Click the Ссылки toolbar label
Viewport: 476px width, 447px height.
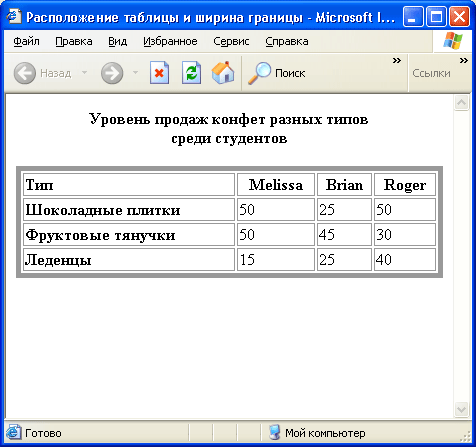[x=431, y=73]
